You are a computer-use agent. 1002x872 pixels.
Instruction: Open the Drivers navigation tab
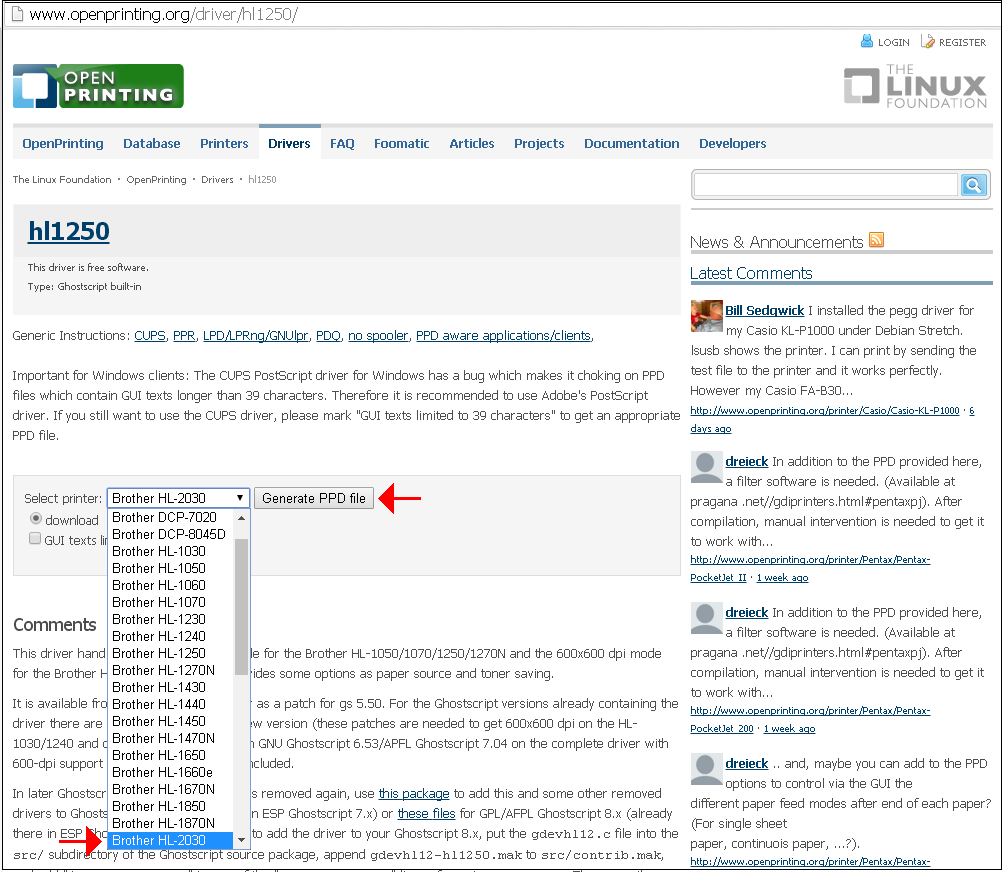pyautogui.click(x=289, y=144)
